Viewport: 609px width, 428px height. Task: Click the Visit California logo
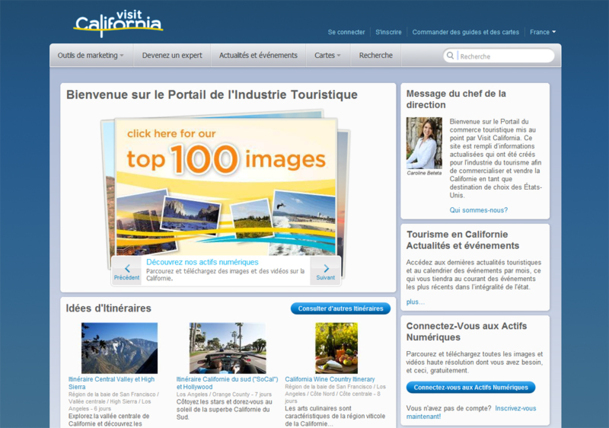point(118,22)
